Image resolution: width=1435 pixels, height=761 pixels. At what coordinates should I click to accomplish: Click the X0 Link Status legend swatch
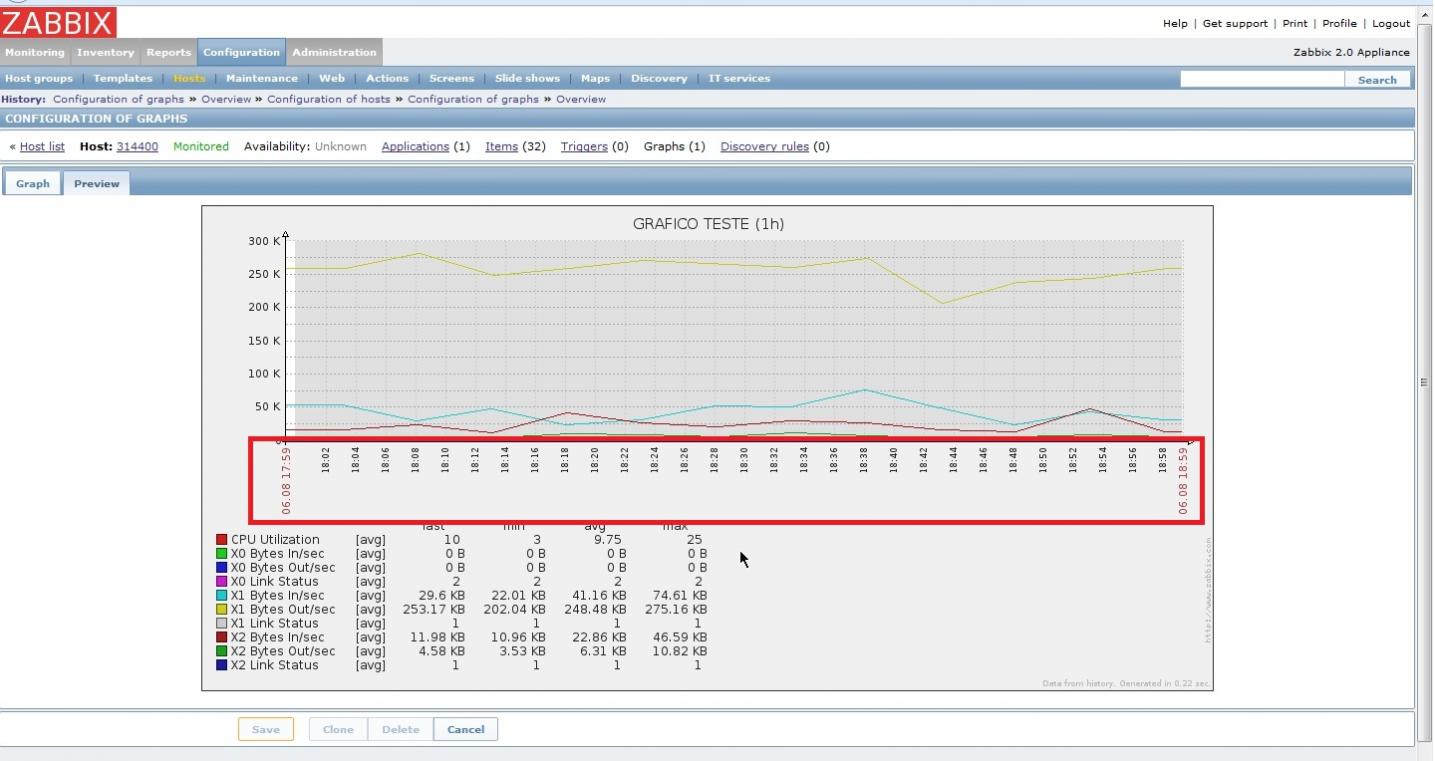pyautogui.click(x=222, y=582)
